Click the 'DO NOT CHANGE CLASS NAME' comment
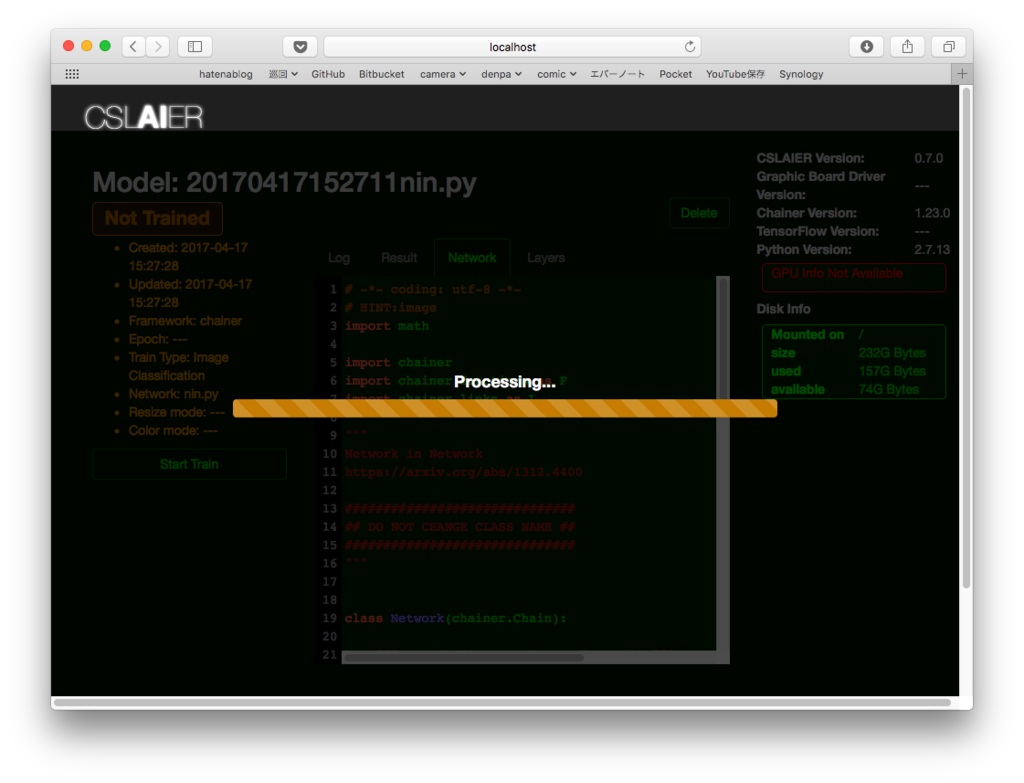The width and height of the screenshot is (1024, 783). click(x=460, y=527)
